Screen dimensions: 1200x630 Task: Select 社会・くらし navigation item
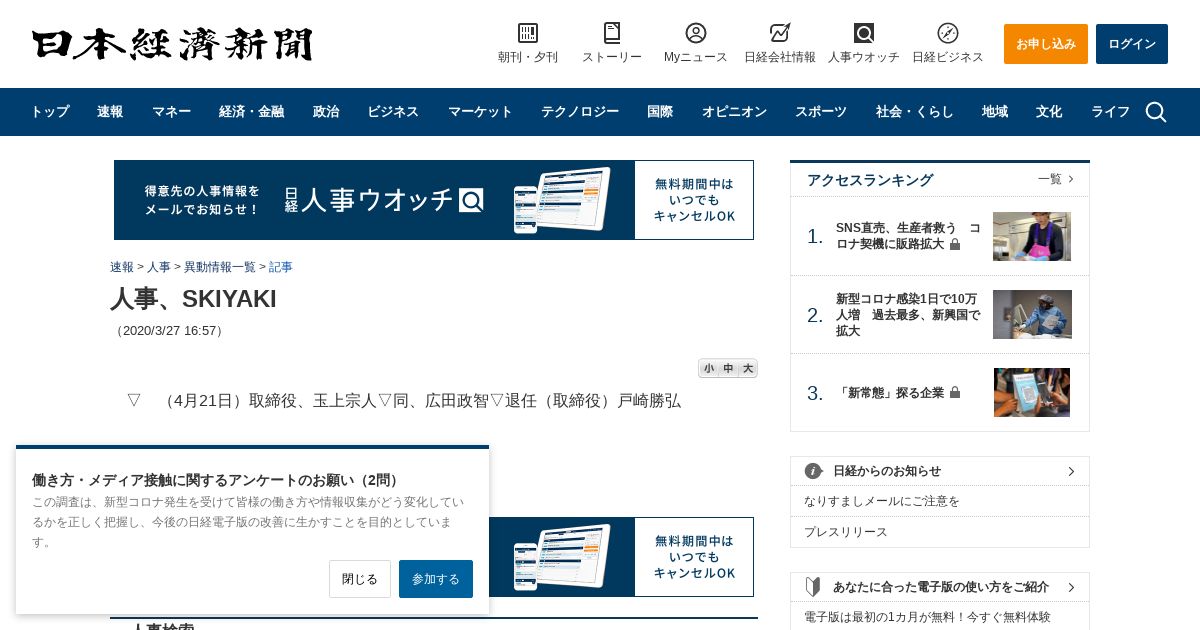(915, 112)
